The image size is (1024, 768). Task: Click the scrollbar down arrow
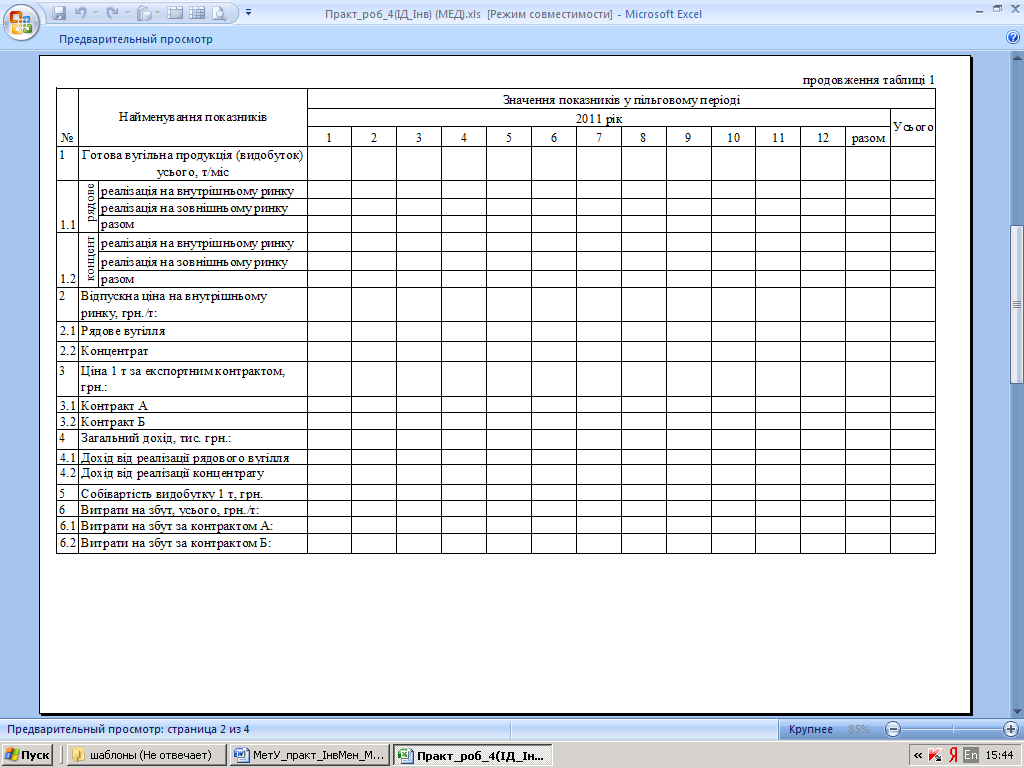[1017, 711]
